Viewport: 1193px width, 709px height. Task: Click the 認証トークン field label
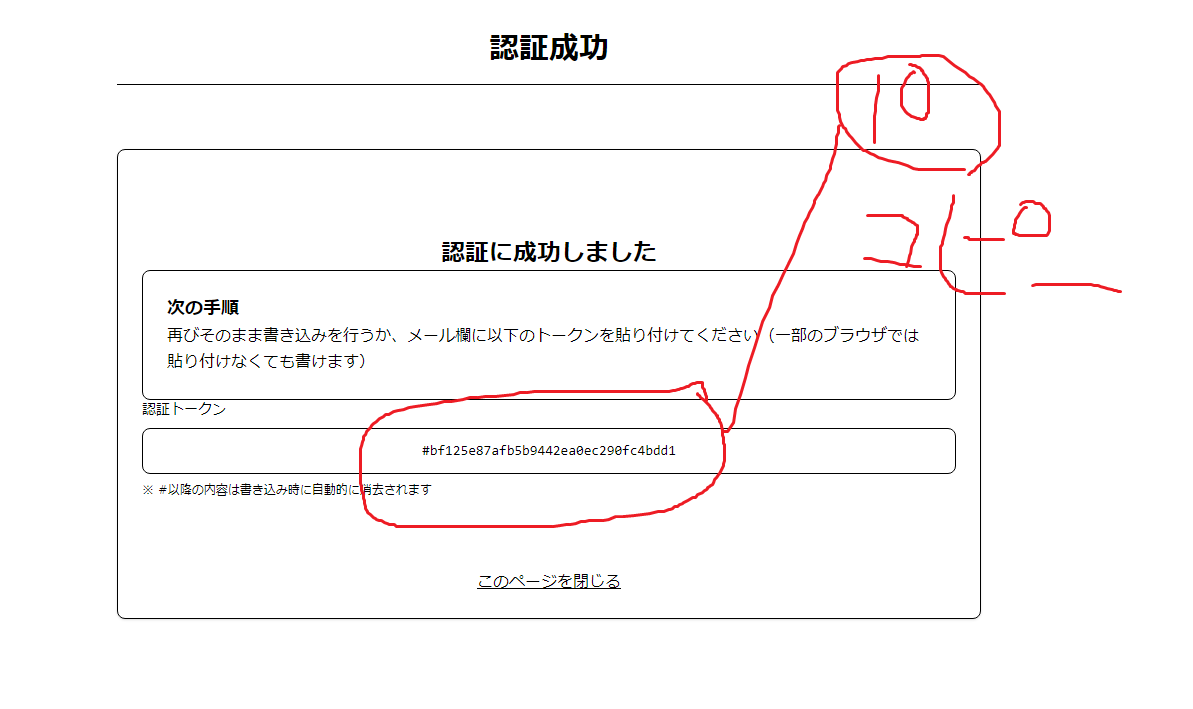pyautogui.click(x=184, y=409)
